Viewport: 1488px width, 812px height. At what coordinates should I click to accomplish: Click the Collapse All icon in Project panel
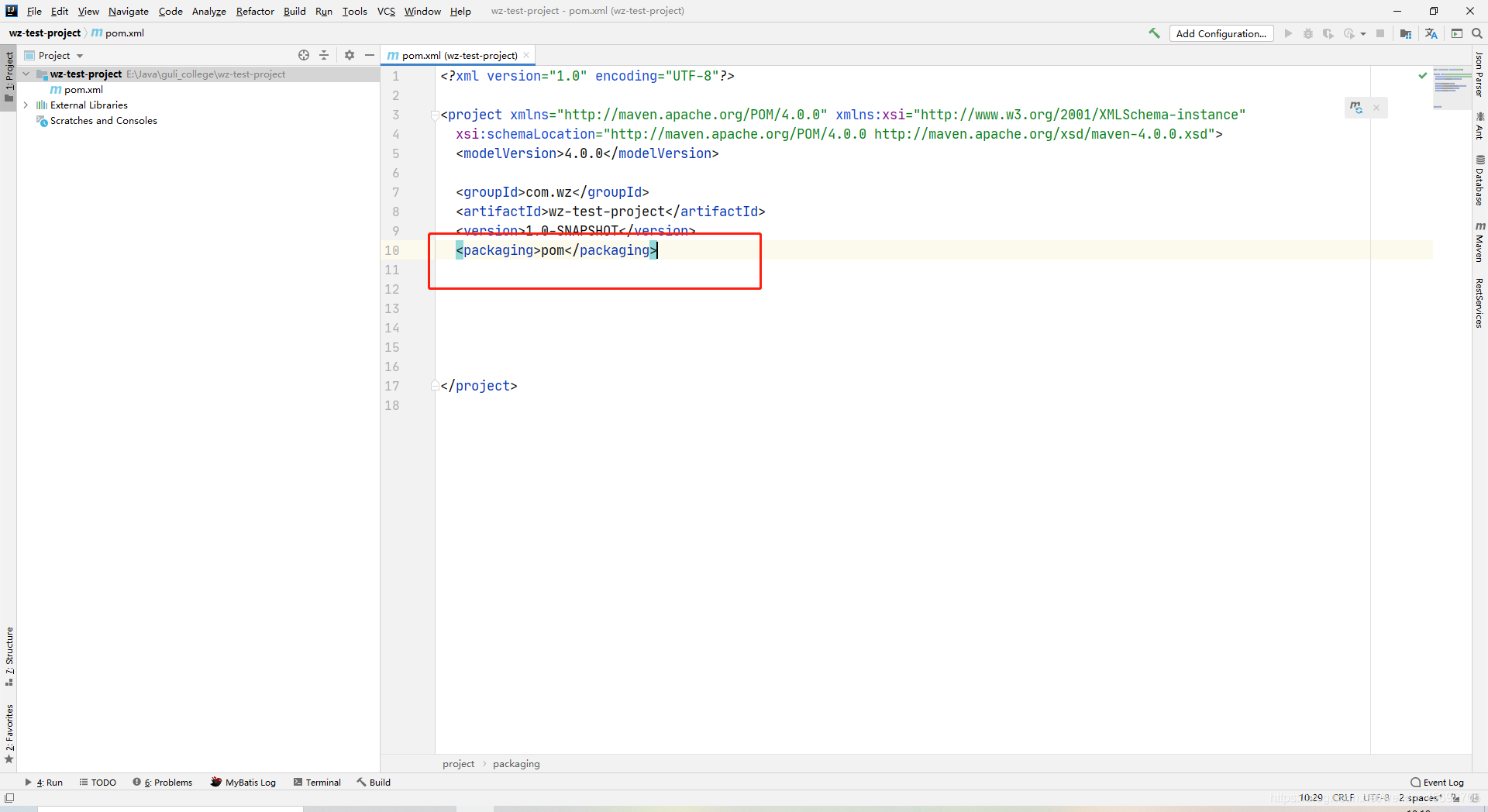324,55
